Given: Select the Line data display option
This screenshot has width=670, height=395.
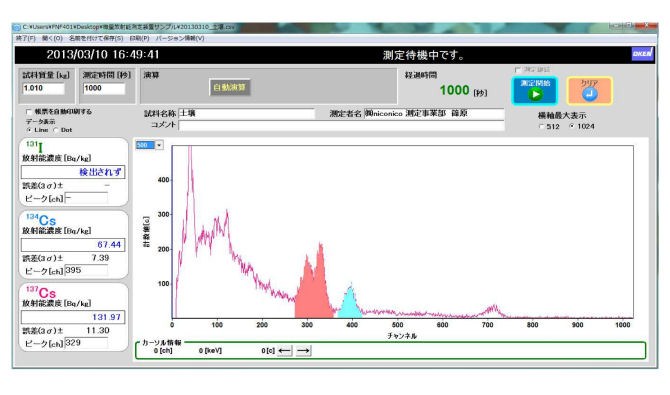Looking at the screenshot, I should (x=29, y=130).
